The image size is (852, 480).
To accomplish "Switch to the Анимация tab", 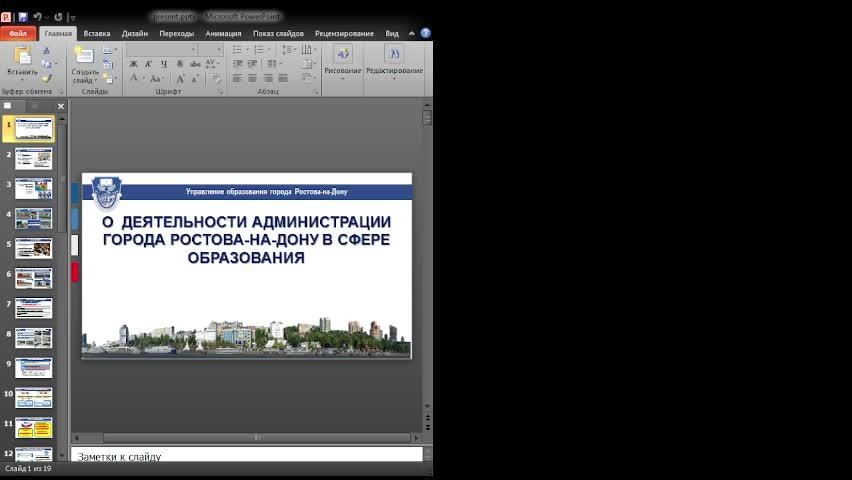I will pyautogui.click(x=223, y=33).
